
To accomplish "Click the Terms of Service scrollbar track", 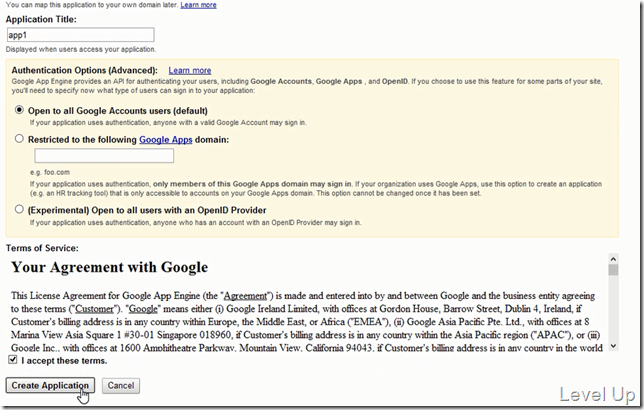I will click(x=613, y=308).
